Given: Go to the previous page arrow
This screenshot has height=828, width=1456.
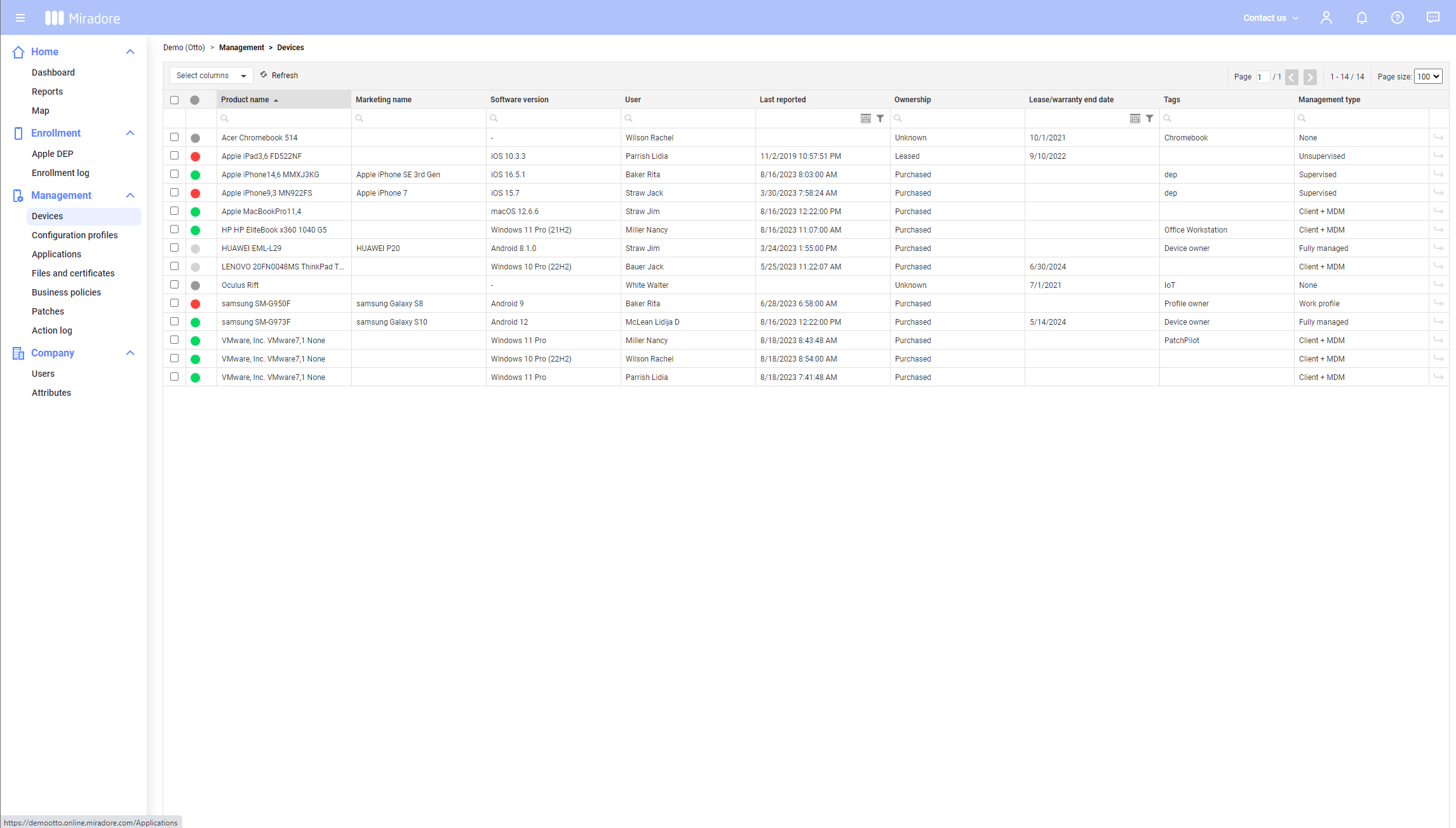Looking at the screenshot, I should point(1291,77).
